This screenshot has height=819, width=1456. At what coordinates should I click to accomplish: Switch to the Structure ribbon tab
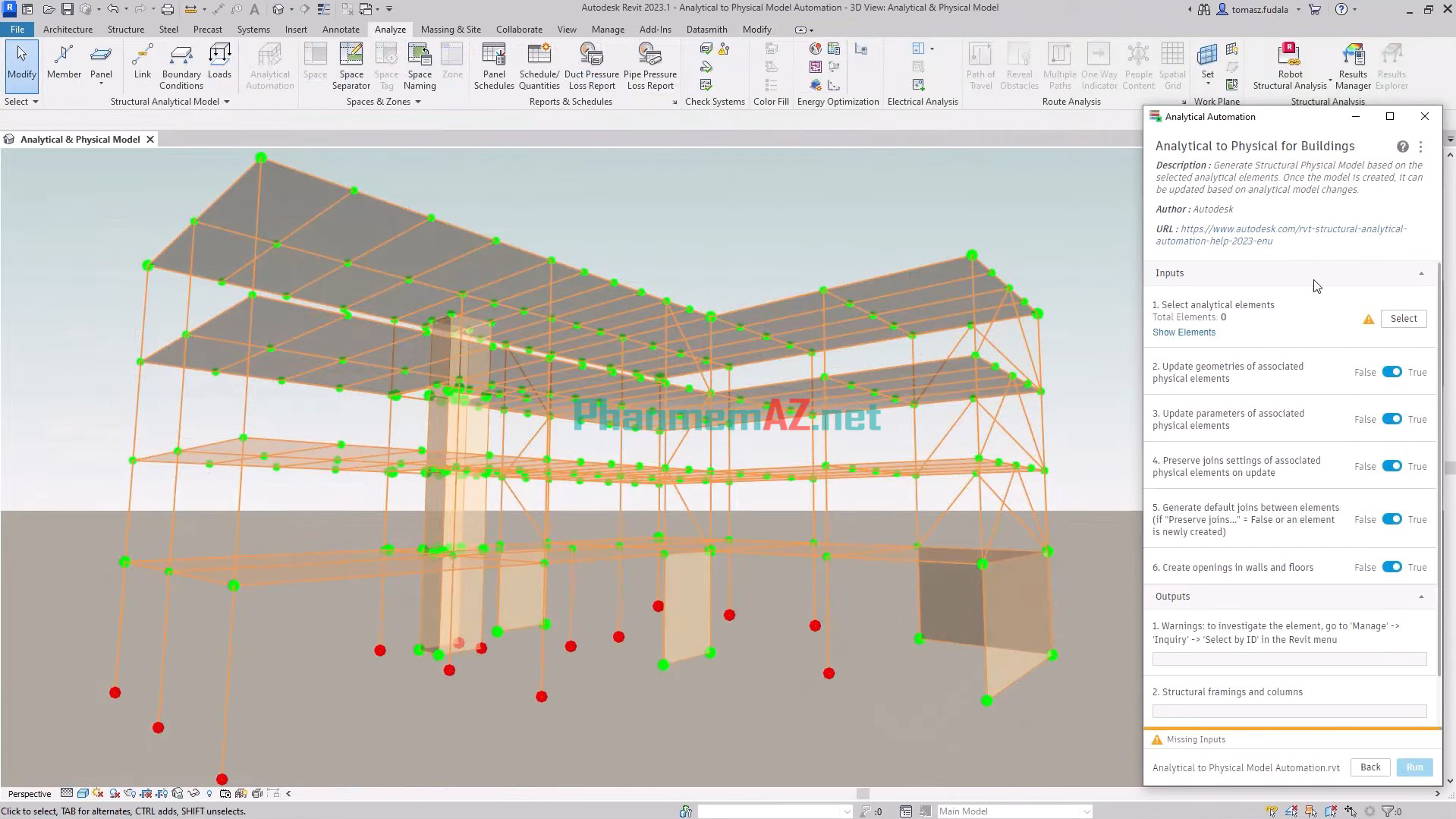(125, 29)
